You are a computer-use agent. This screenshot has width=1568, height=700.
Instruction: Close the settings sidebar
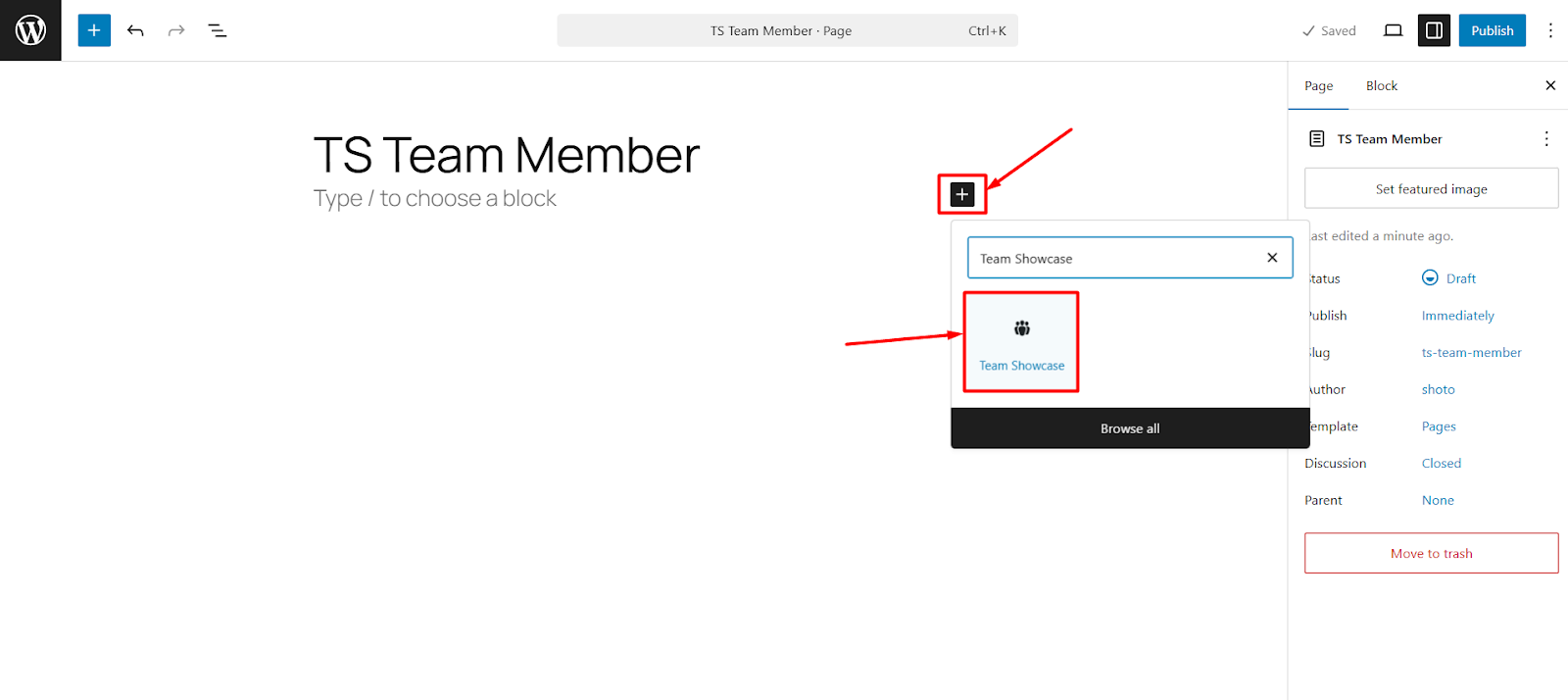(1550, 85)
